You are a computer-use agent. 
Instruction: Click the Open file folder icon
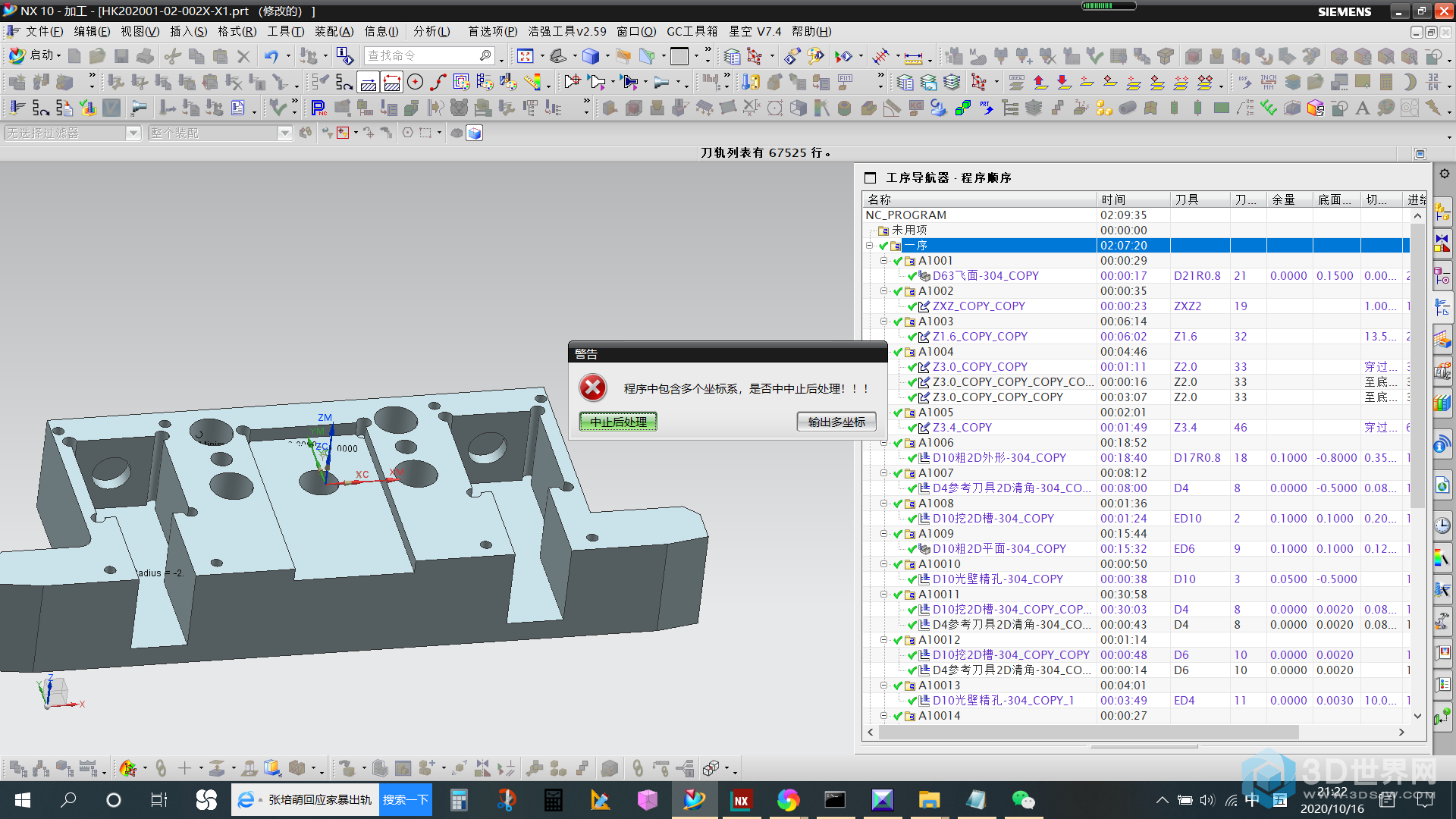(x=97, y=55)
